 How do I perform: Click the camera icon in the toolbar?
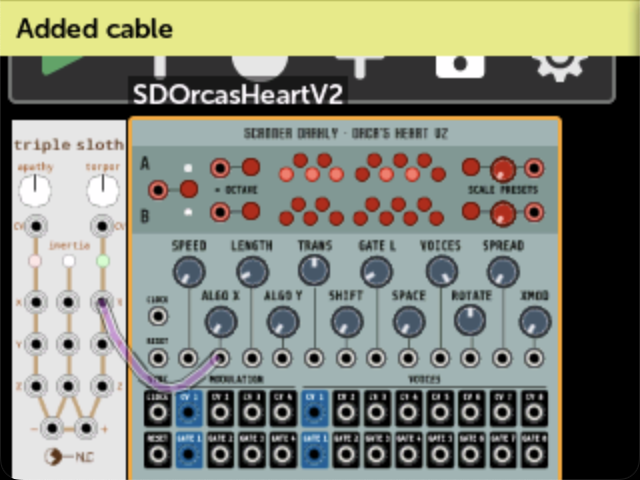(460, 66)
